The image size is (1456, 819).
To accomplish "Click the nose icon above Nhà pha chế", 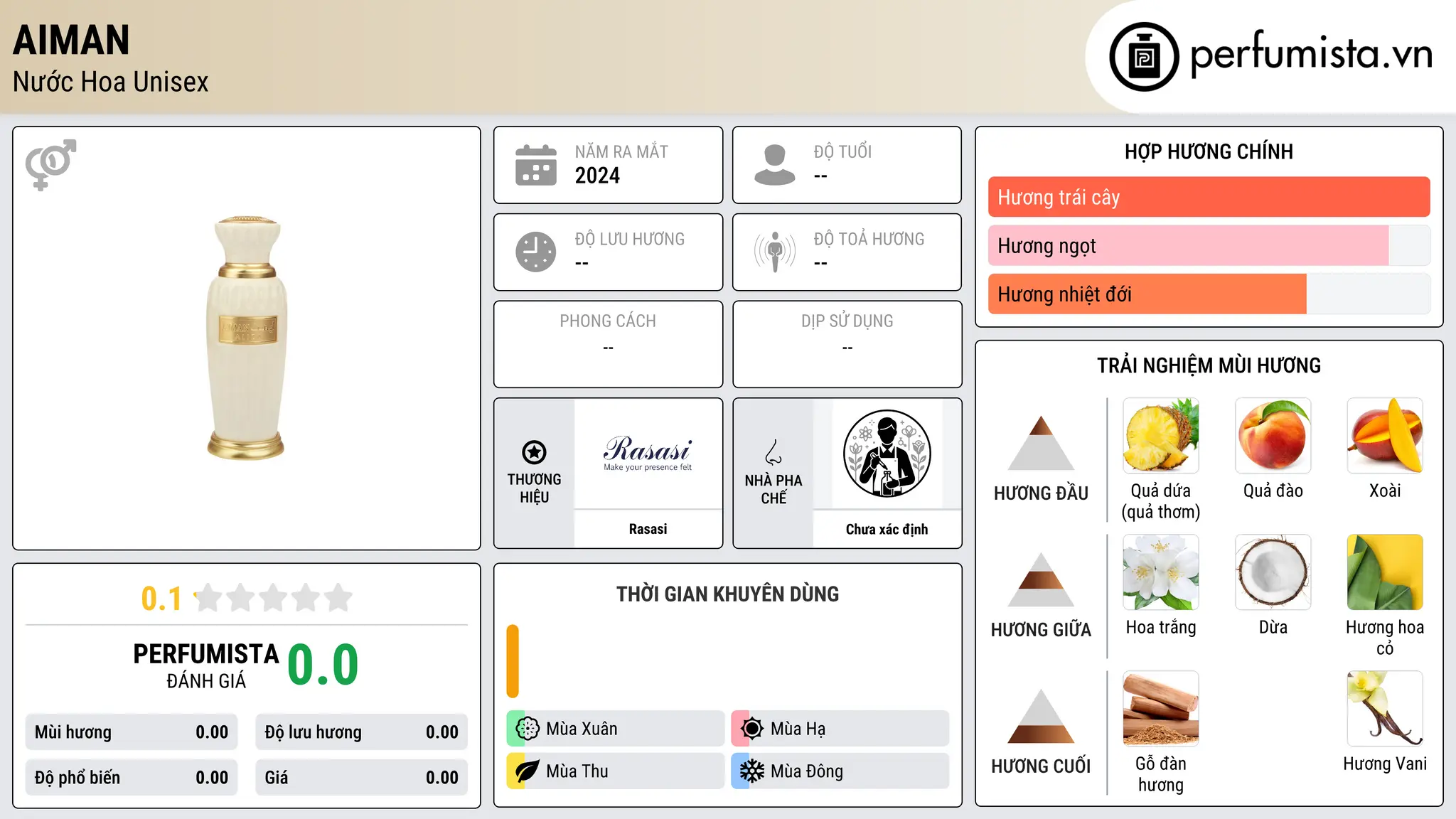I will click(x=773, y=452).
